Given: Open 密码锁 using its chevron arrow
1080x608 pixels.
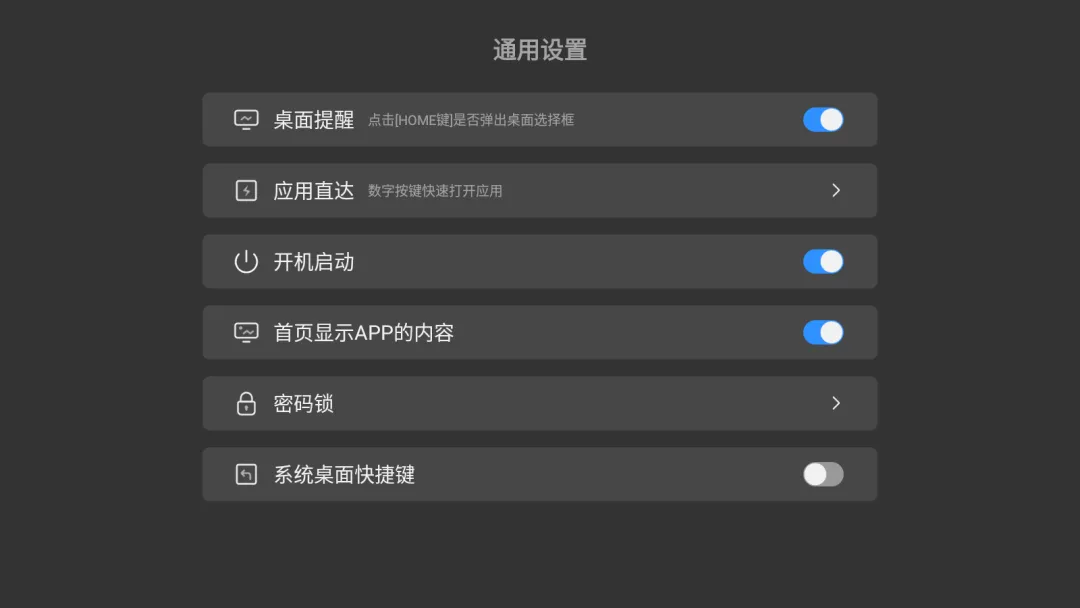Looking at the screenshot, I should coord(836,404).
